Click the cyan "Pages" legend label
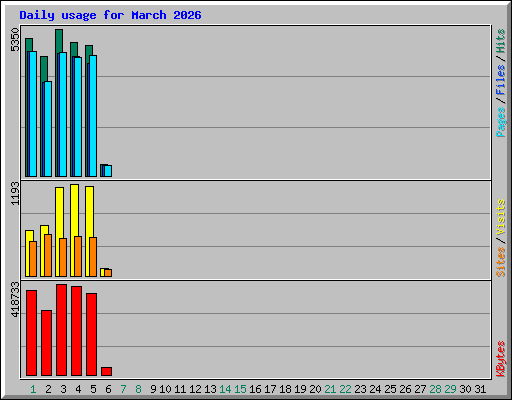512x400 pixels. [500, 122]
